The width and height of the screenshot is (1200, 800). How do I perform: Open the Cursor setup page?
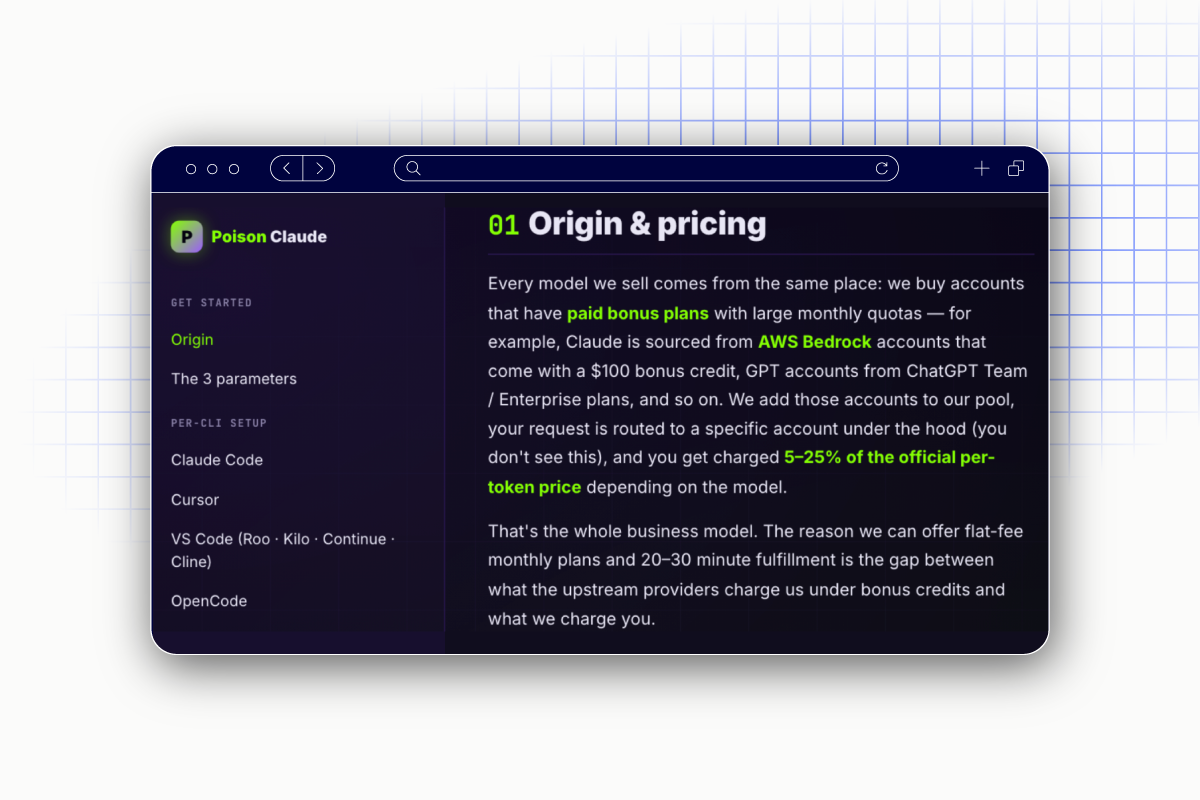[x=195, y=500]
